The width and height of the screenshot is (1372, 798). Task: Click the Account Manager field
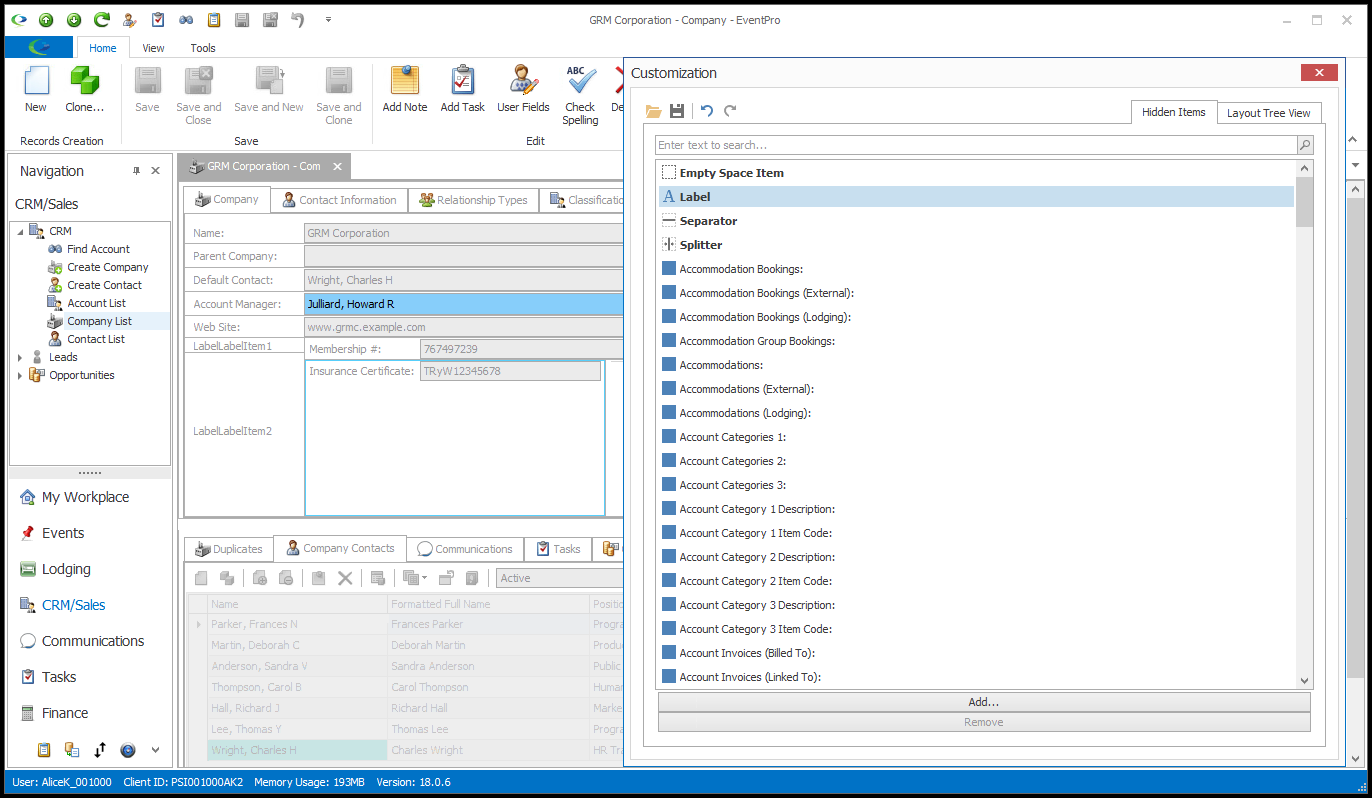tap(464, 303)
